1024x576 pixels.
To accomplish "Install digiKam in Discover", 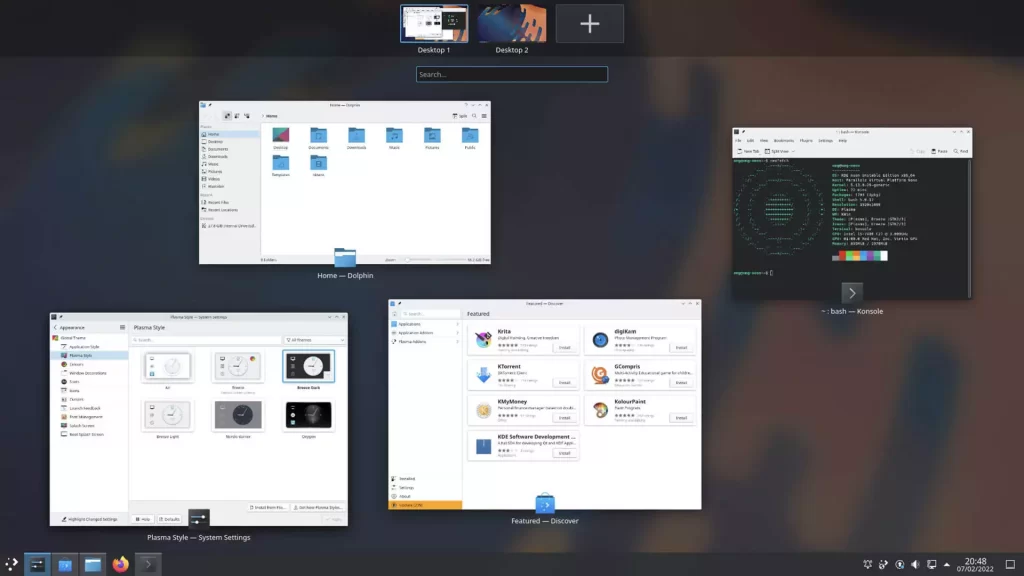I will pos(681,347).
